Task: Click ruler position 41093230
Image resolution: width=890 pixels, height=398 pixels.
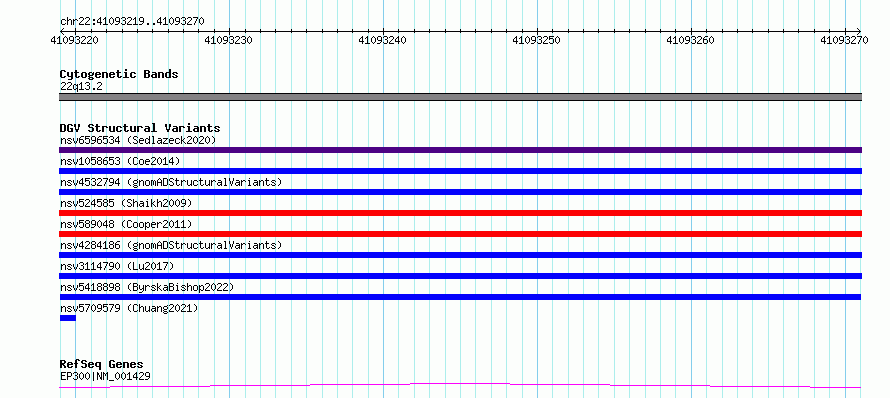Action: 229,40
